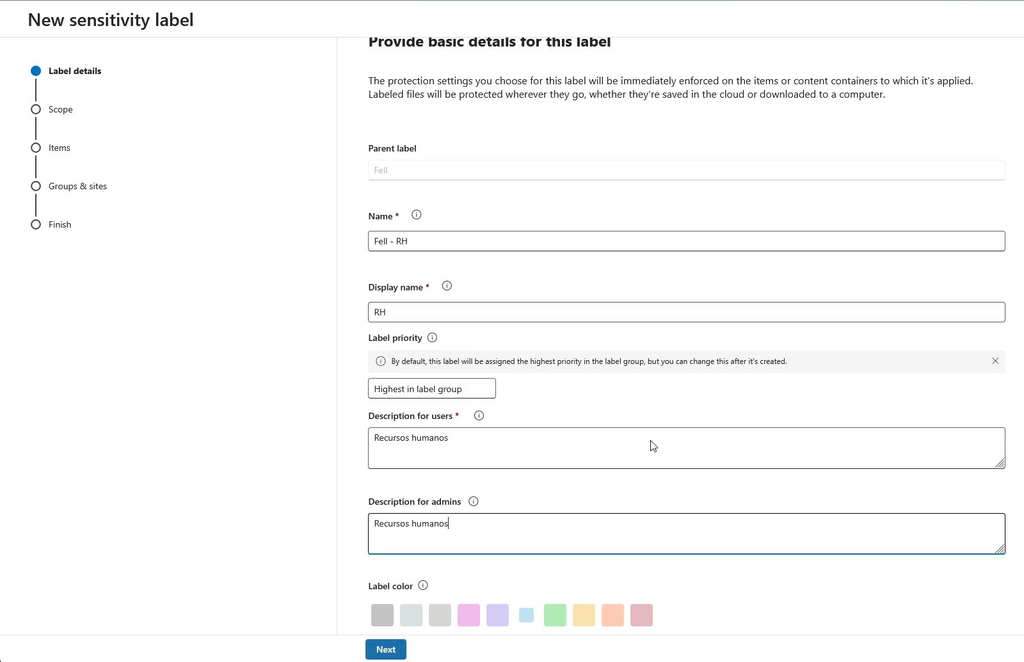The image size is (1024, 662).
Task: Select the Groups & sites step
Action: (77, 186)
